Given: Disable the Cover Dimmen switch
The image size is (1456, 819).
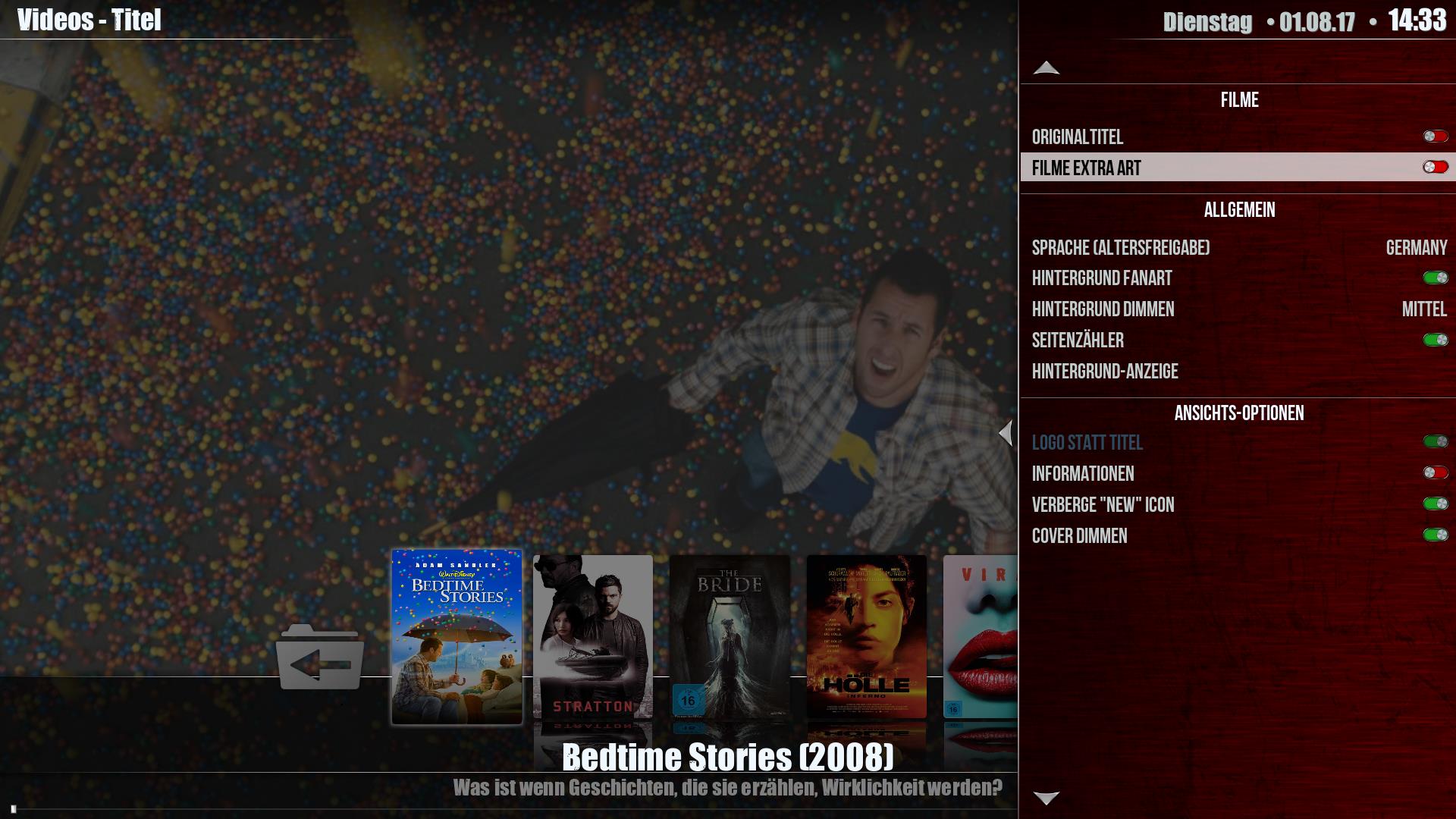Looking at the screenshot, I should pyautogui.click(x=1436, y=535).
